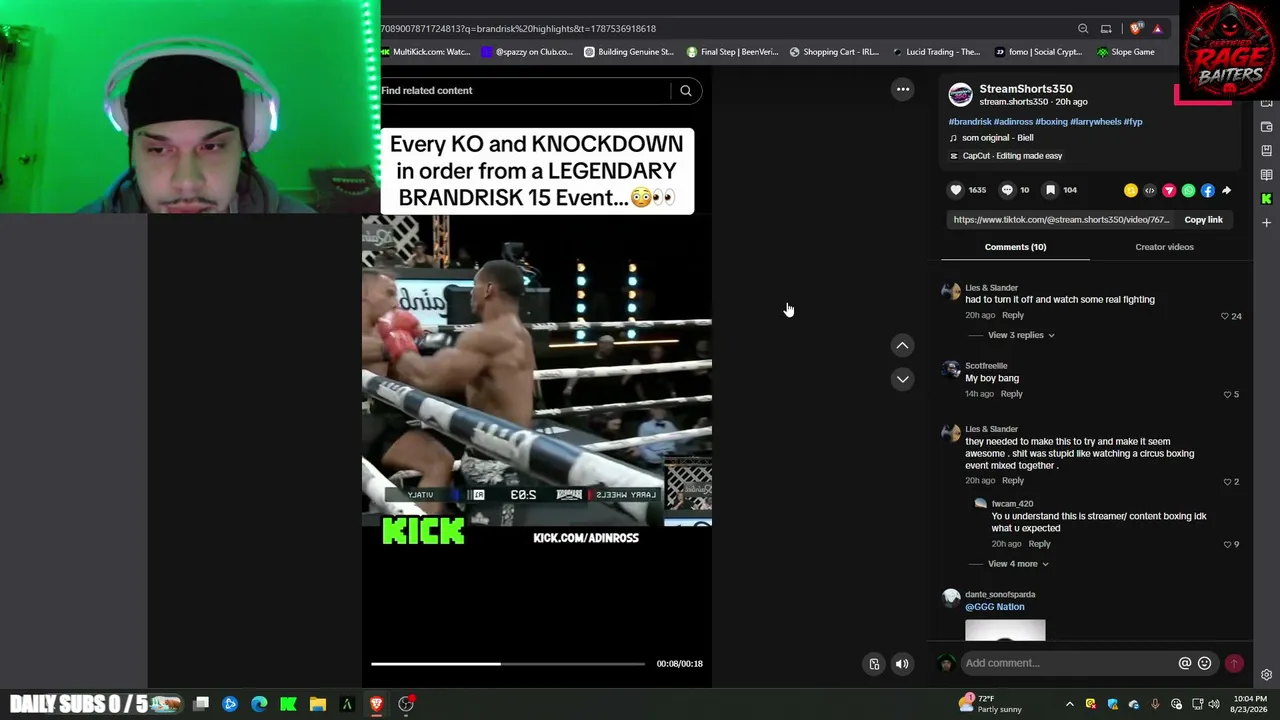
Task: Open the @GGG Nation mention
Action: 995,607
